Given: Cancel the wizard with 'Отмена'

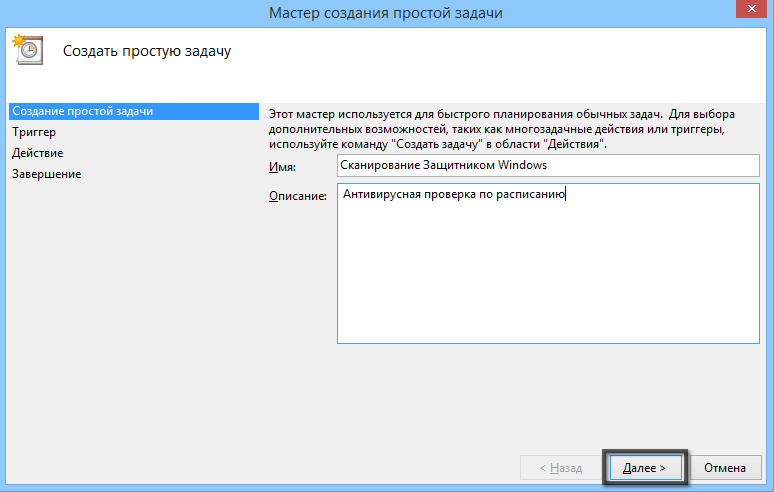Looking at the screenshot, I should (x=725, y=467).
